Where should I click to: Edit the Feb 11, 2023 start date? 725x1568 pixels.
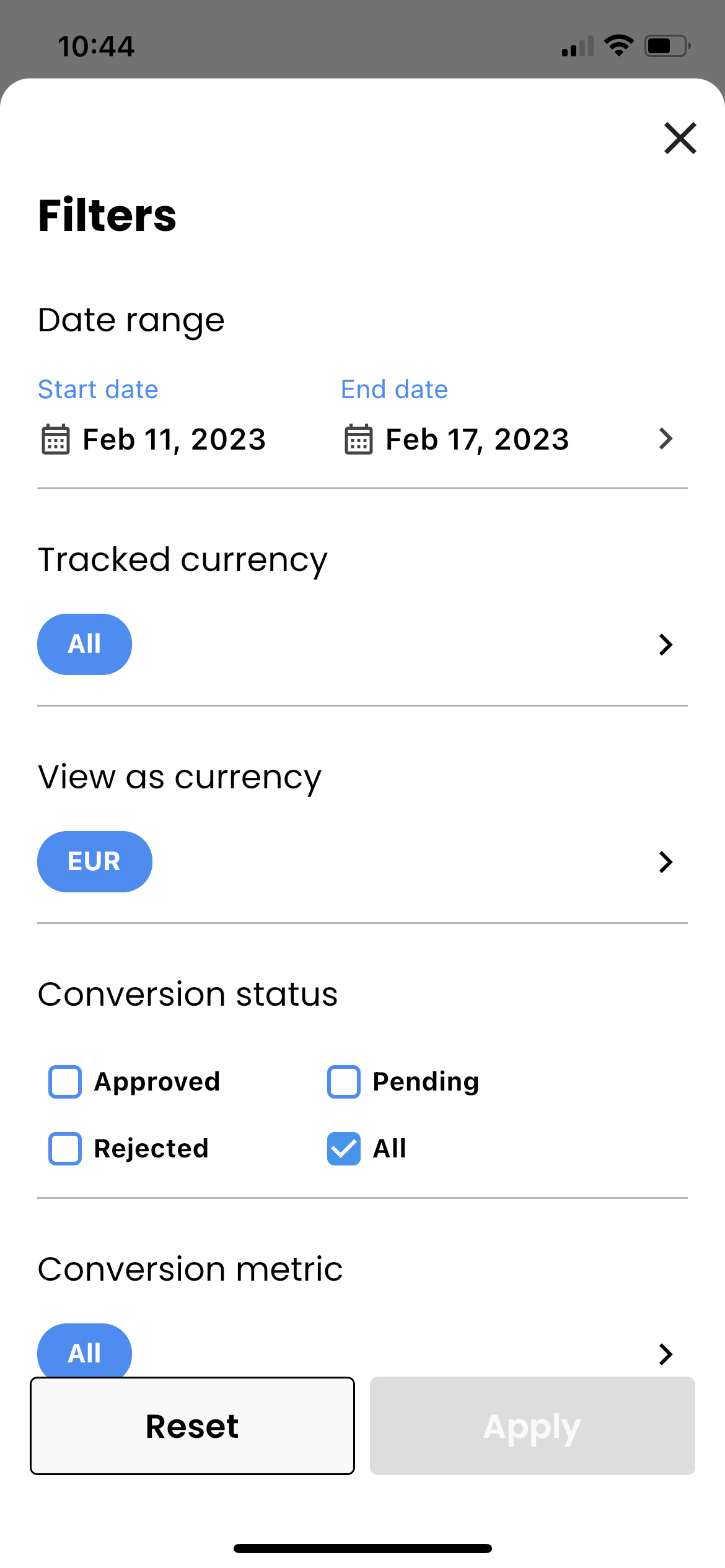174,440
